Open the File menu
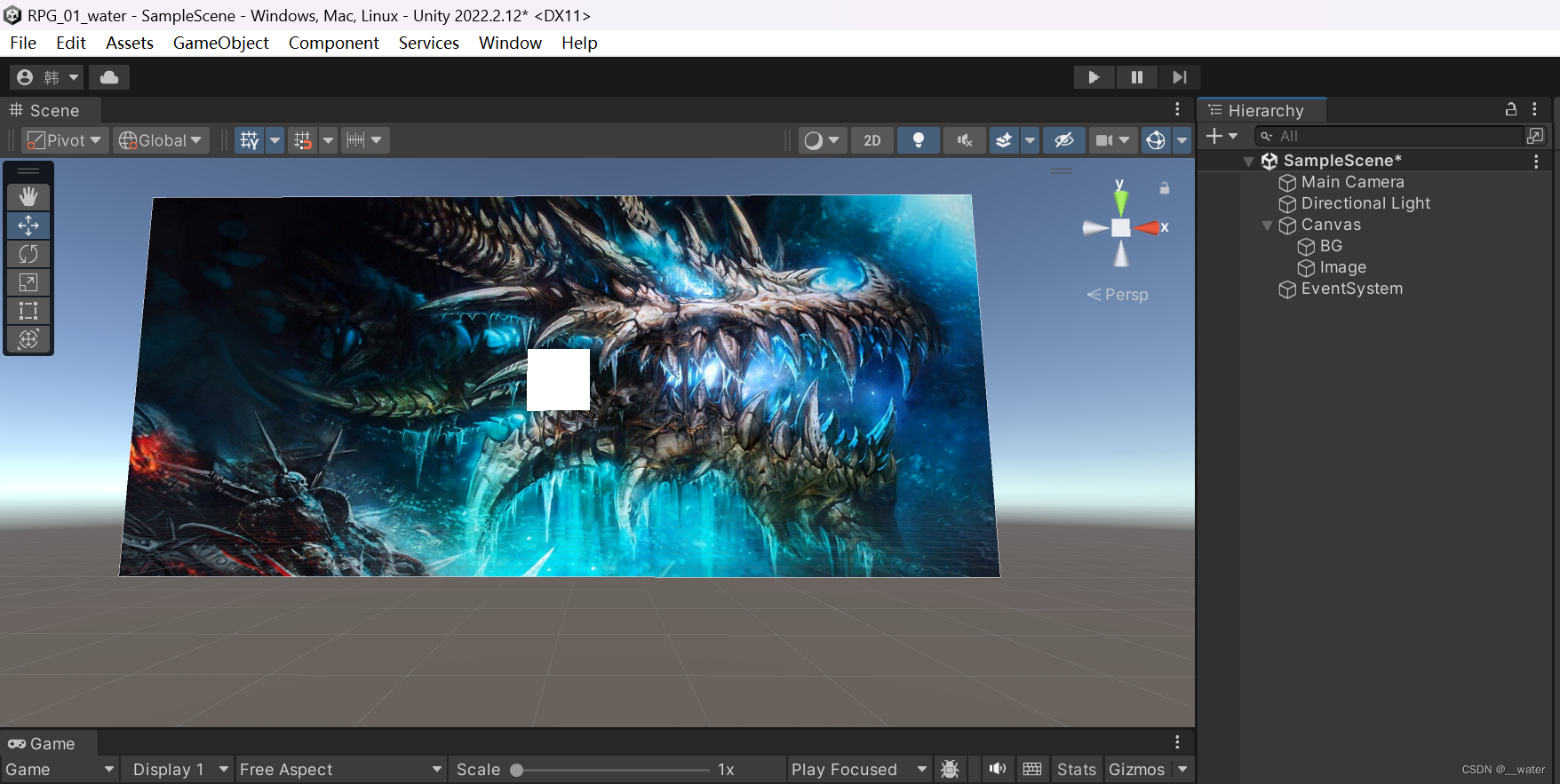The height and width of the screenshot is (784, 1560). click(x=23, y=43)
